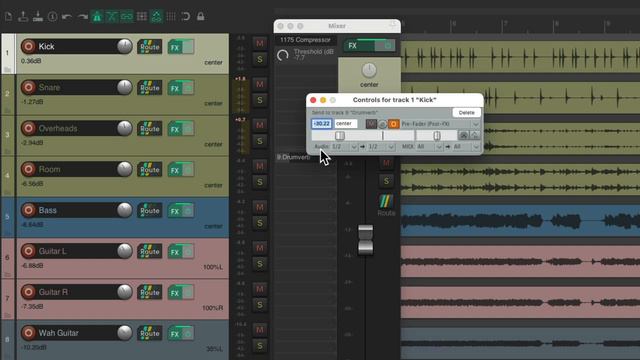This screenshot has width=640, height=360.
Task: Click the Threshold knob in the Mixer
Action: [282, 55]
